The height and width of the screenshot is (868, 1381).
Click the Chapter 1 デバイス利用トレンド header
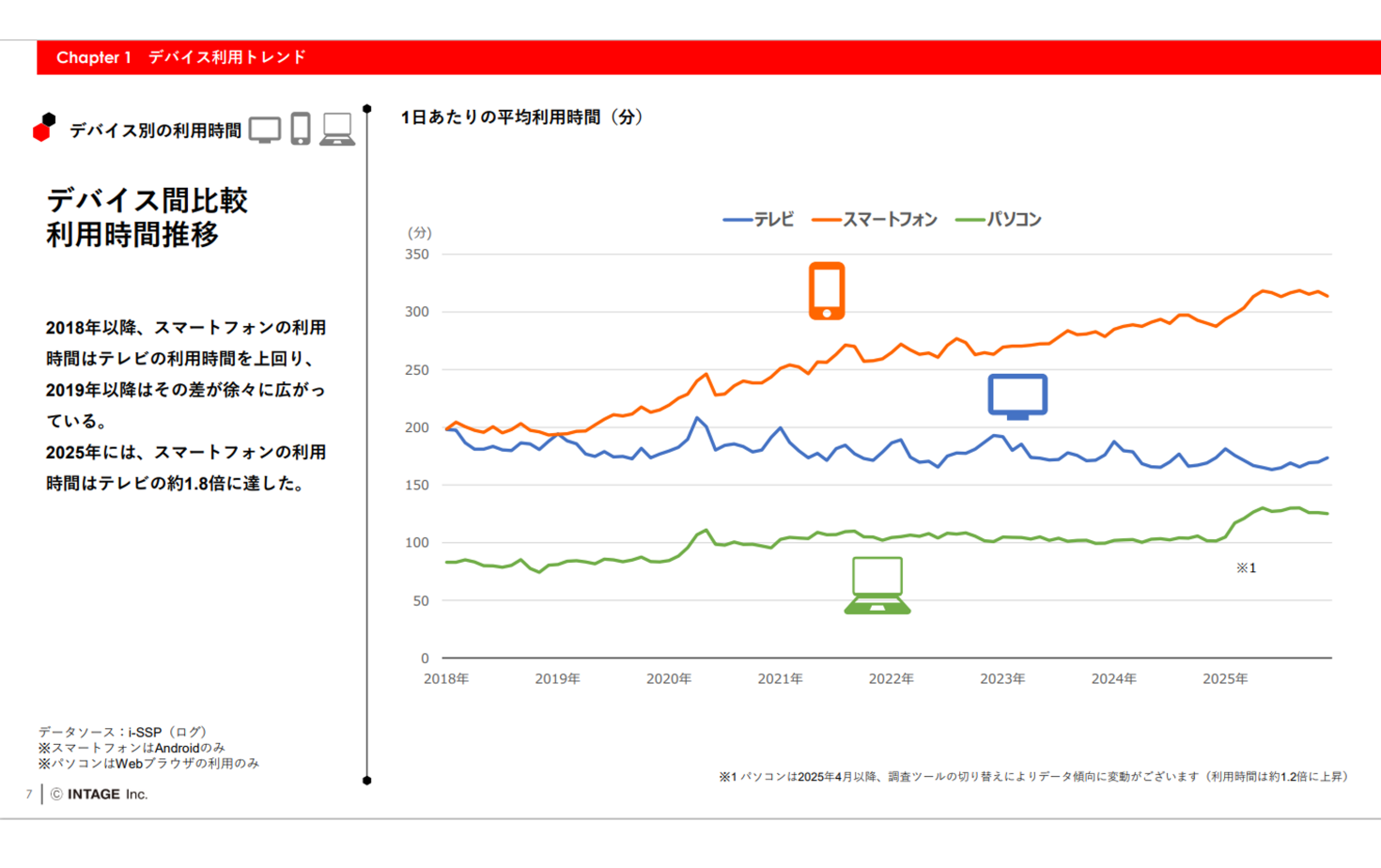(x=181, y=57)
